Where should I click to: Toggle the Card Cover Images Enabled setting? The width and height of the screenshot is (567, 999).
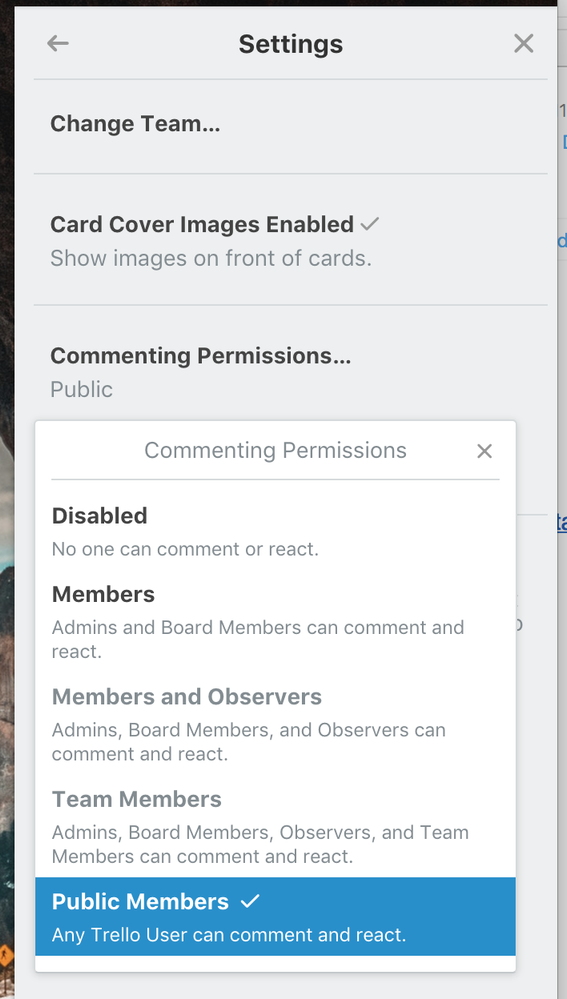[291, 240]
